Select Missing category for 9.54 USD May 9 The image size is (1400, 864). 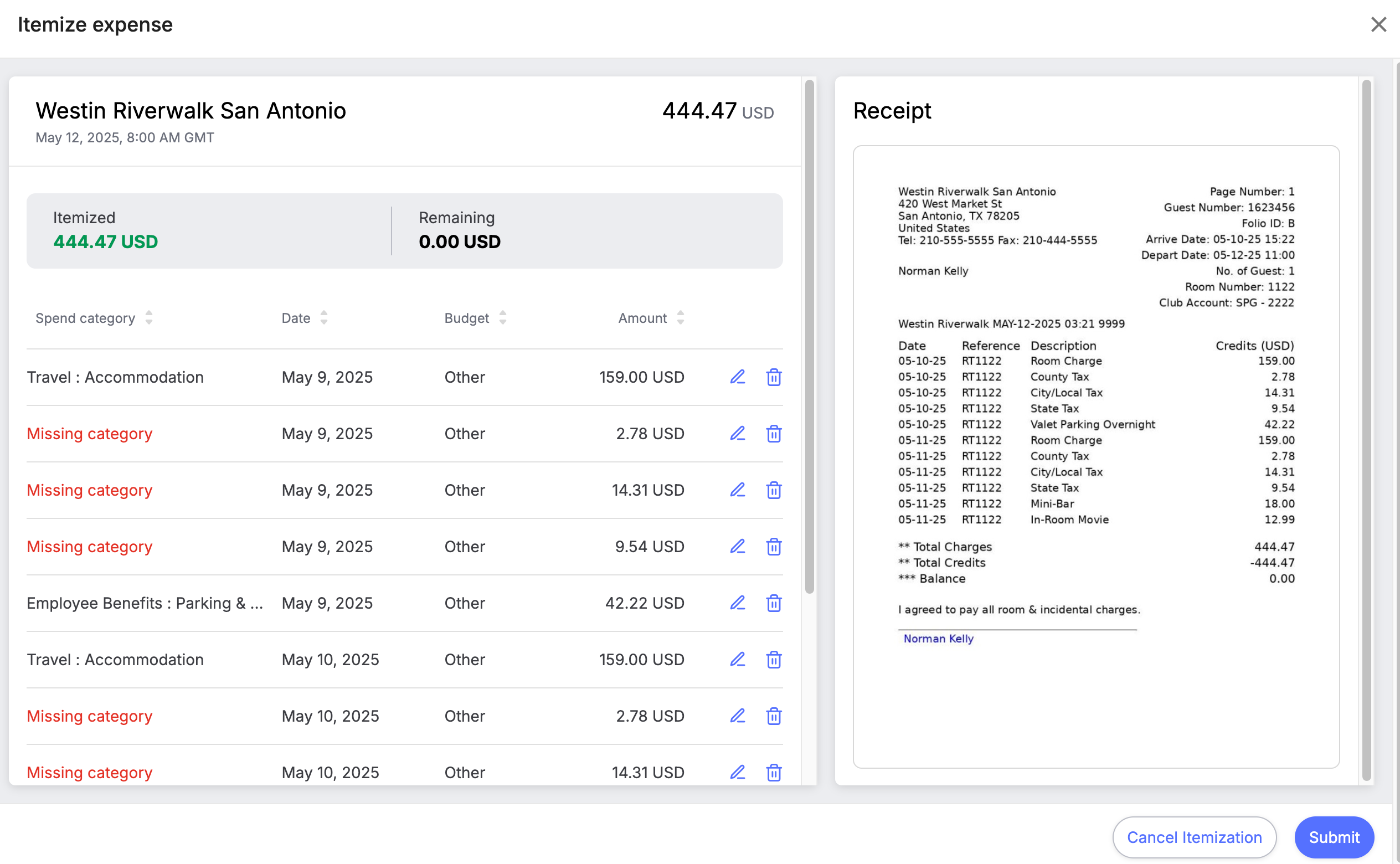tap(90, 547)
